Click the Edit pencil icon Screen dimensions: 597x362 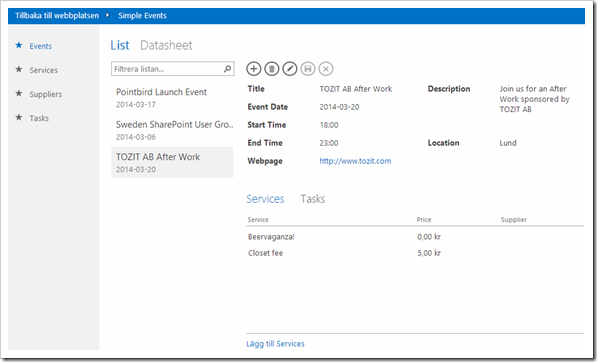290,69
